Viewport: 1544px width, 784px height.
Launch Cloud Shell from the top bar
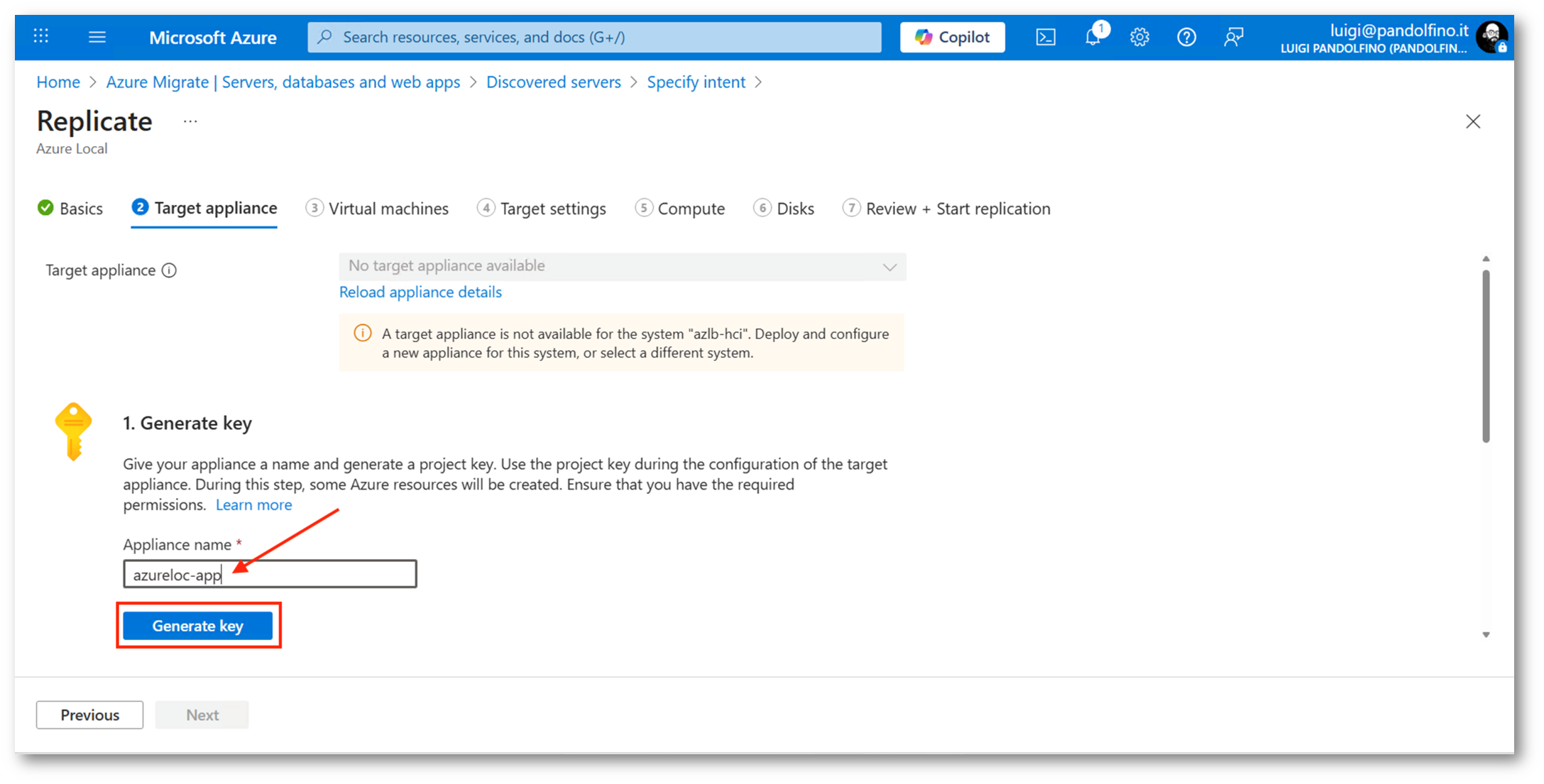[x=1045, y=37]
